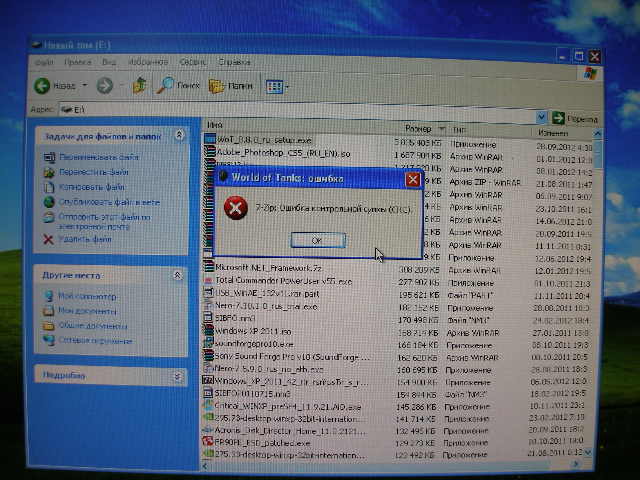This screenshot has height=480, width=640.
Task: Click Переместить файл link
Action: (94, 172)
